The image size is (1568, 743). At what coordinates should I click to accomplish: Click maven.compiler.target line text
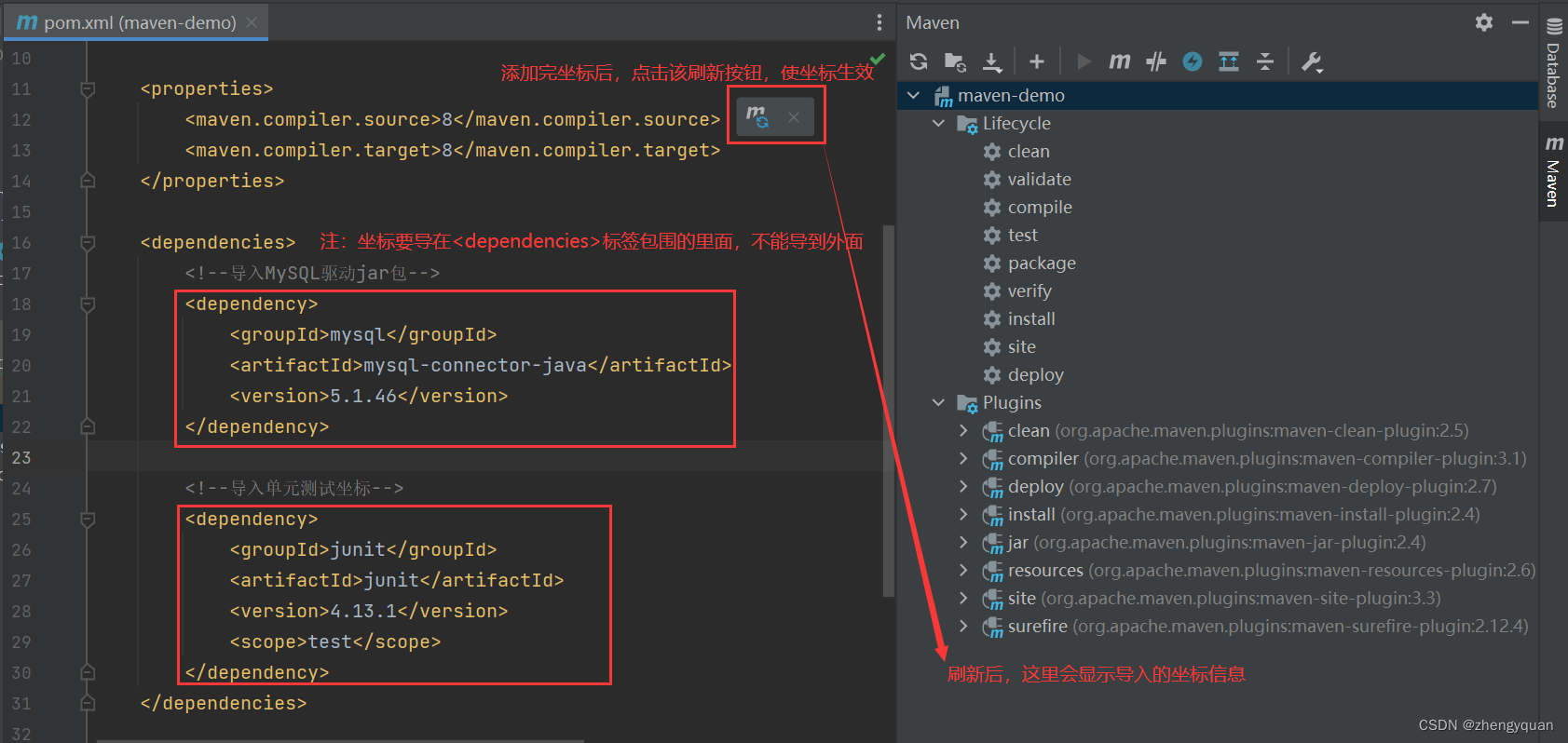tap(453, 150)
